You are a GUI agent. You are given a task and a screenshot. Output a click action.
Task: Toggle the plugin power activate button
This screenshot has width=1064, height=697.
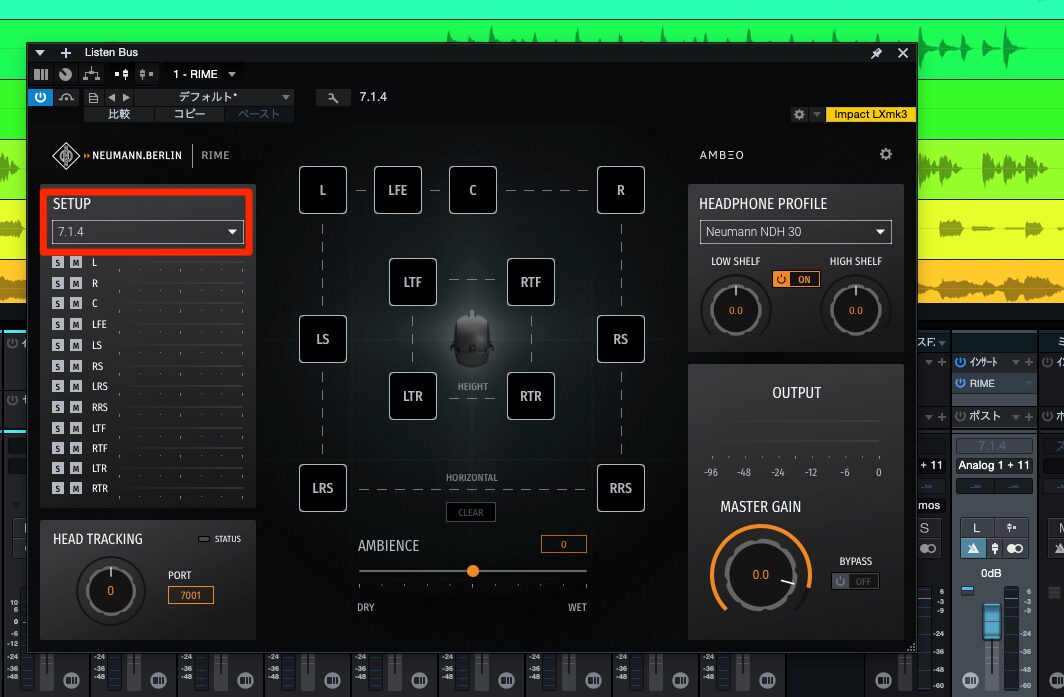(40, 97)
